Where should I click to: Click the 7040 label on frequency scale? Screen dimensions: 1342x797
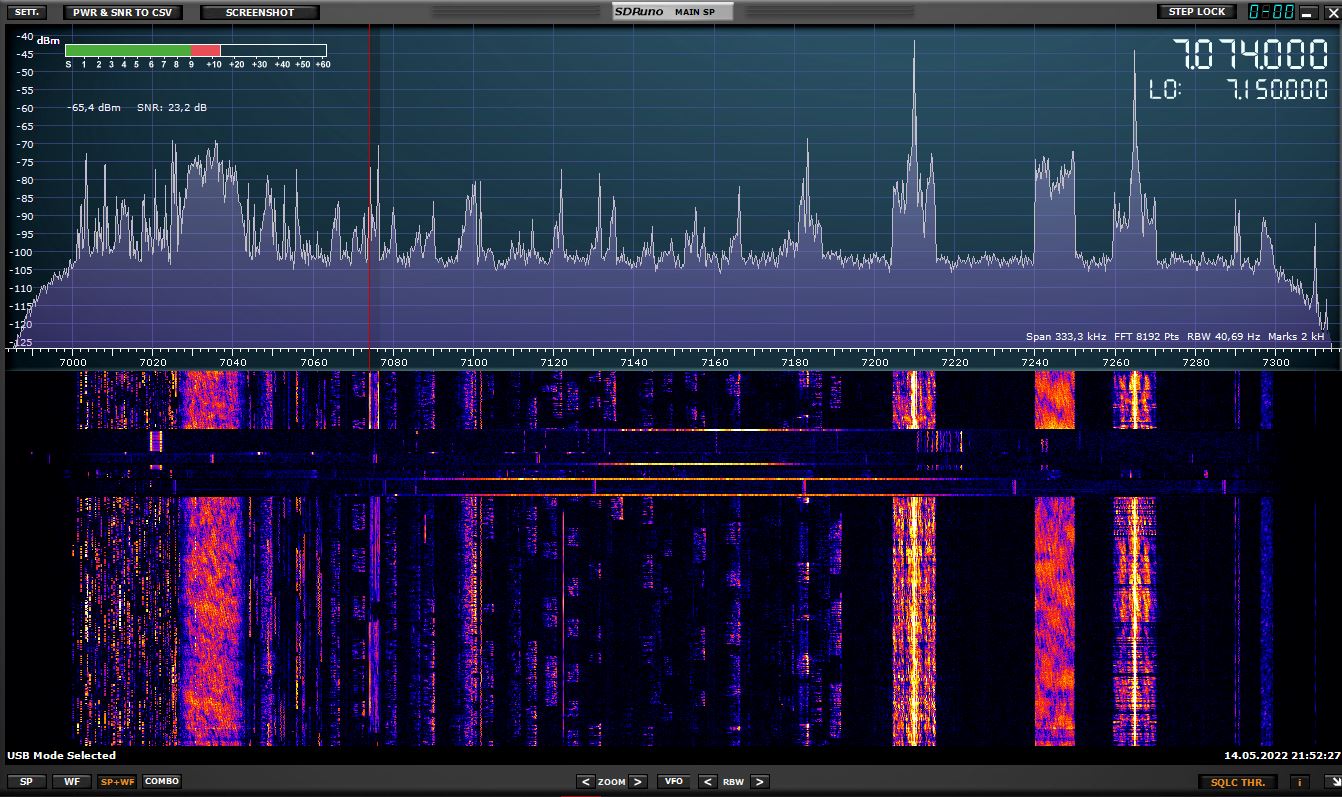(x=233, y=362)
